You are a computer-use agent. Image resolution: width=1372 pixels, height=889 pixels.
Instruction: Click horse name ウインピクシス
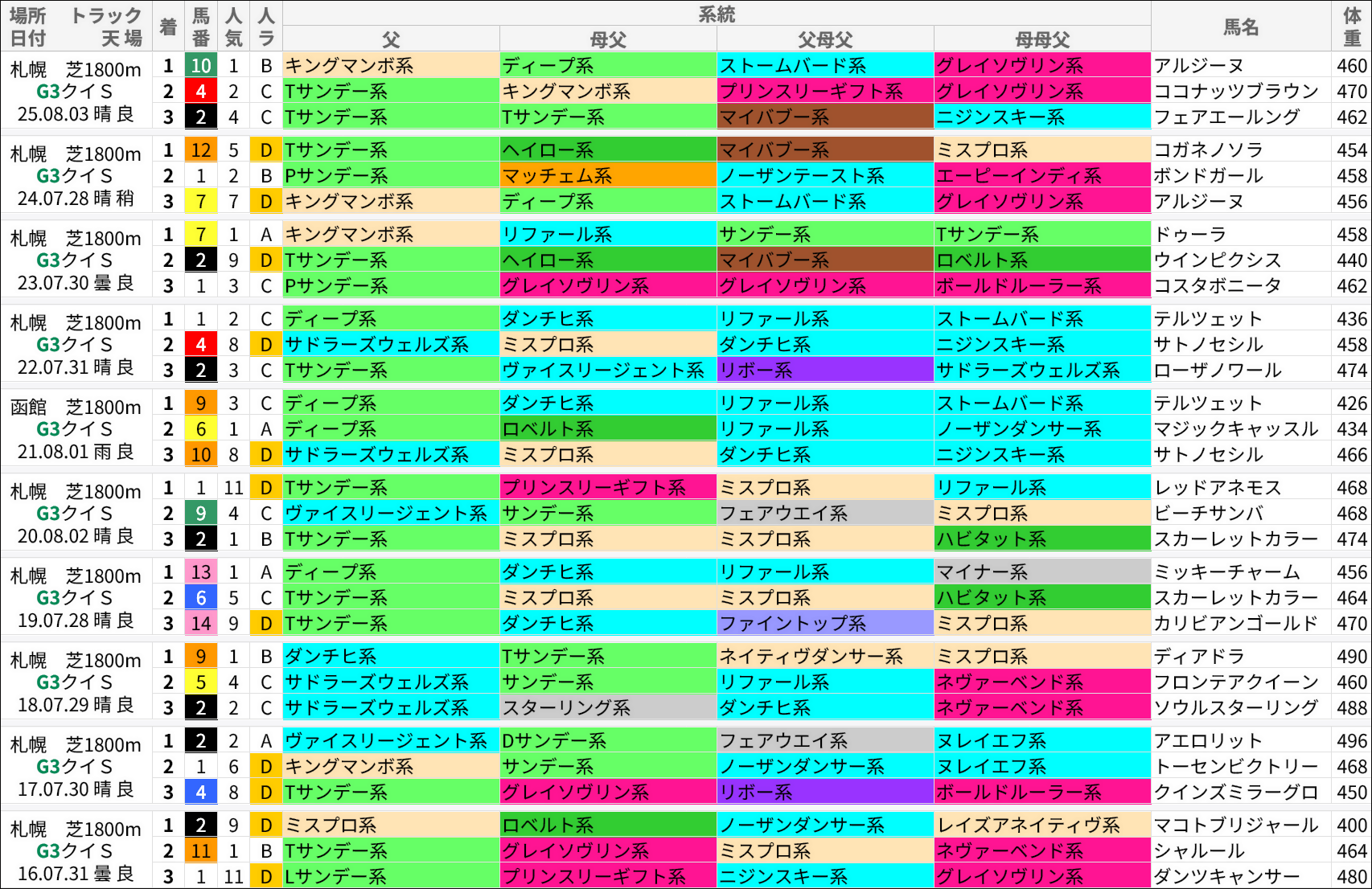coord(1218,260)
